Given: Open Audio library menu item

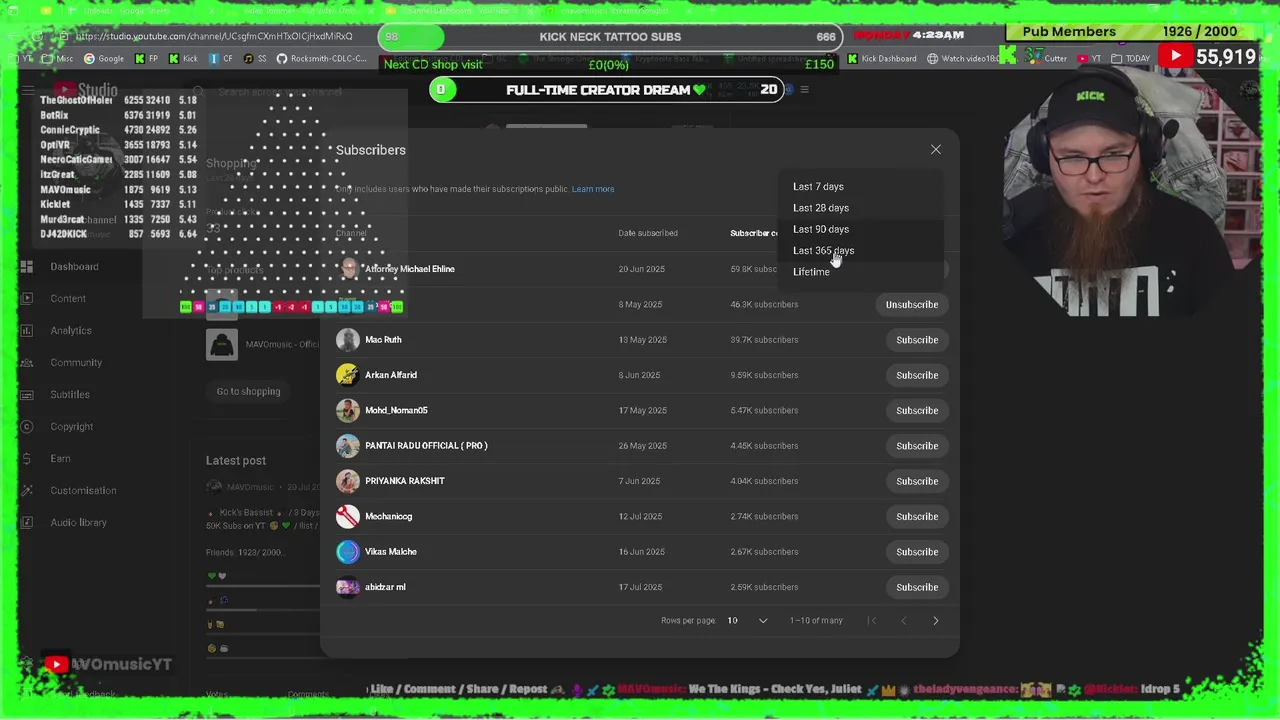Looking at the screenshot, I should pyautogui.click(x=79, y=523).
